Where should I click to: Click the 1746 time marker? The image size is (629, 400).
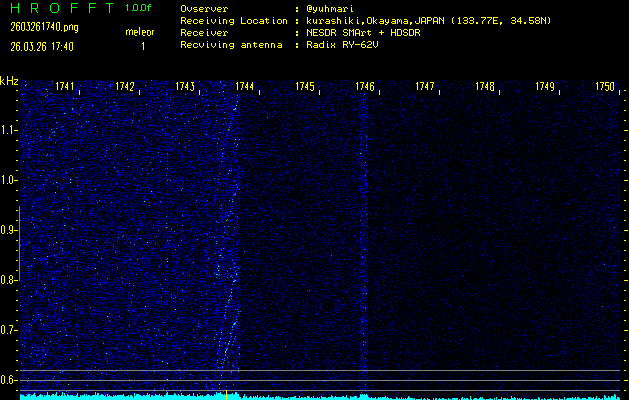365,87
